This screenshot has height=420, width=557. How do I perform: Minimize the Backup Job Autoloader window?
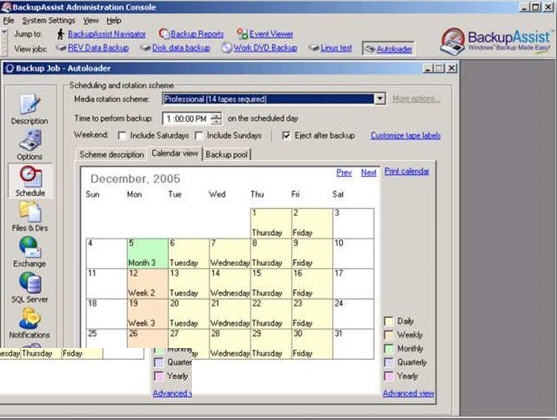[428, 68]
